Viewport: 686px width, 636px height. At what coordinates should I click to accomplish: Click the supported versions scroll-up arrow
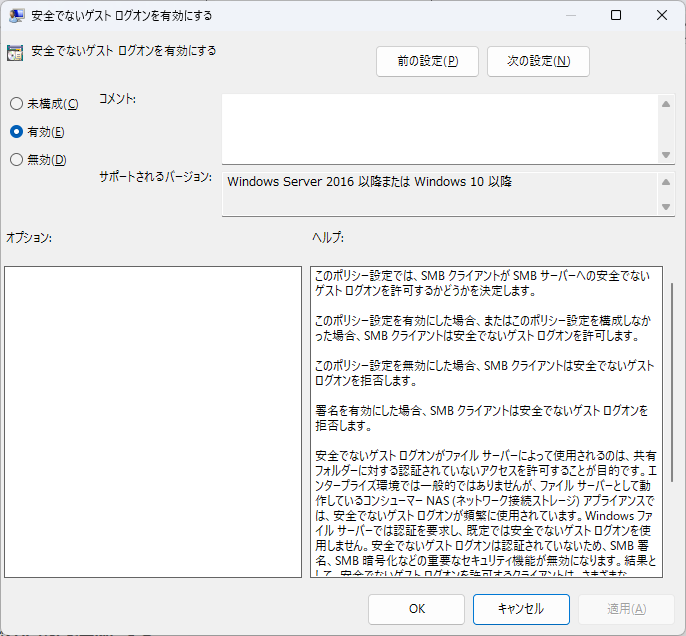tap(667, 182)
